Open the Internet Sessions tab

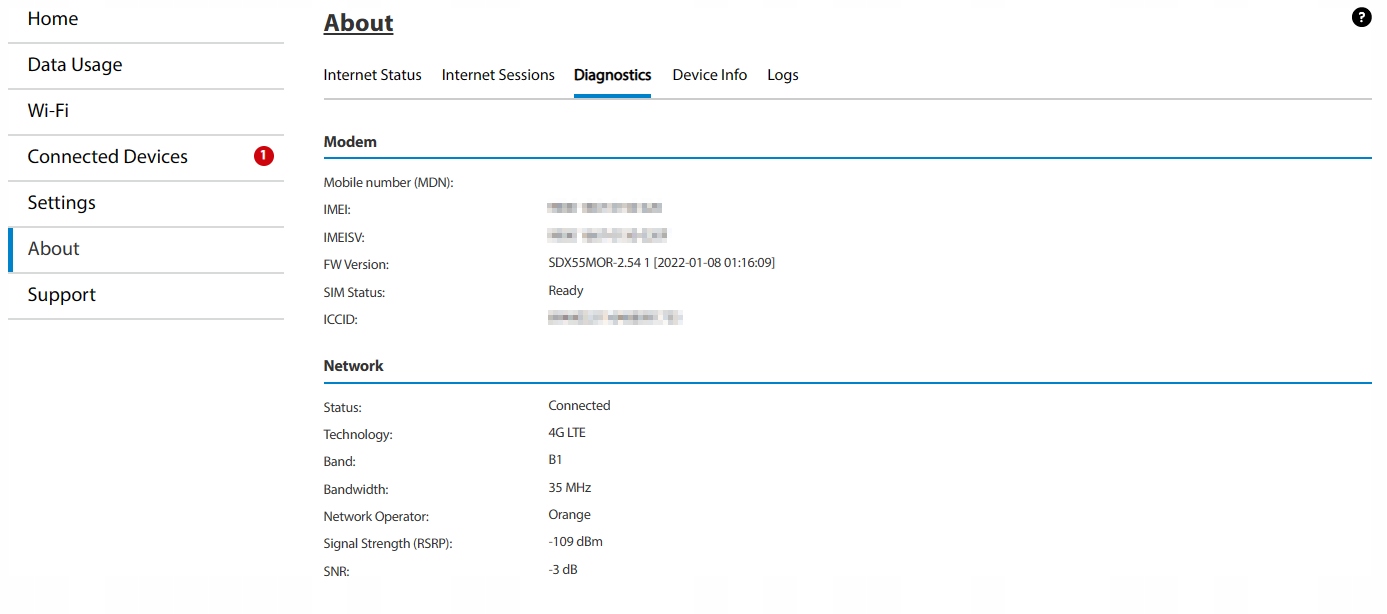[498, 75]
